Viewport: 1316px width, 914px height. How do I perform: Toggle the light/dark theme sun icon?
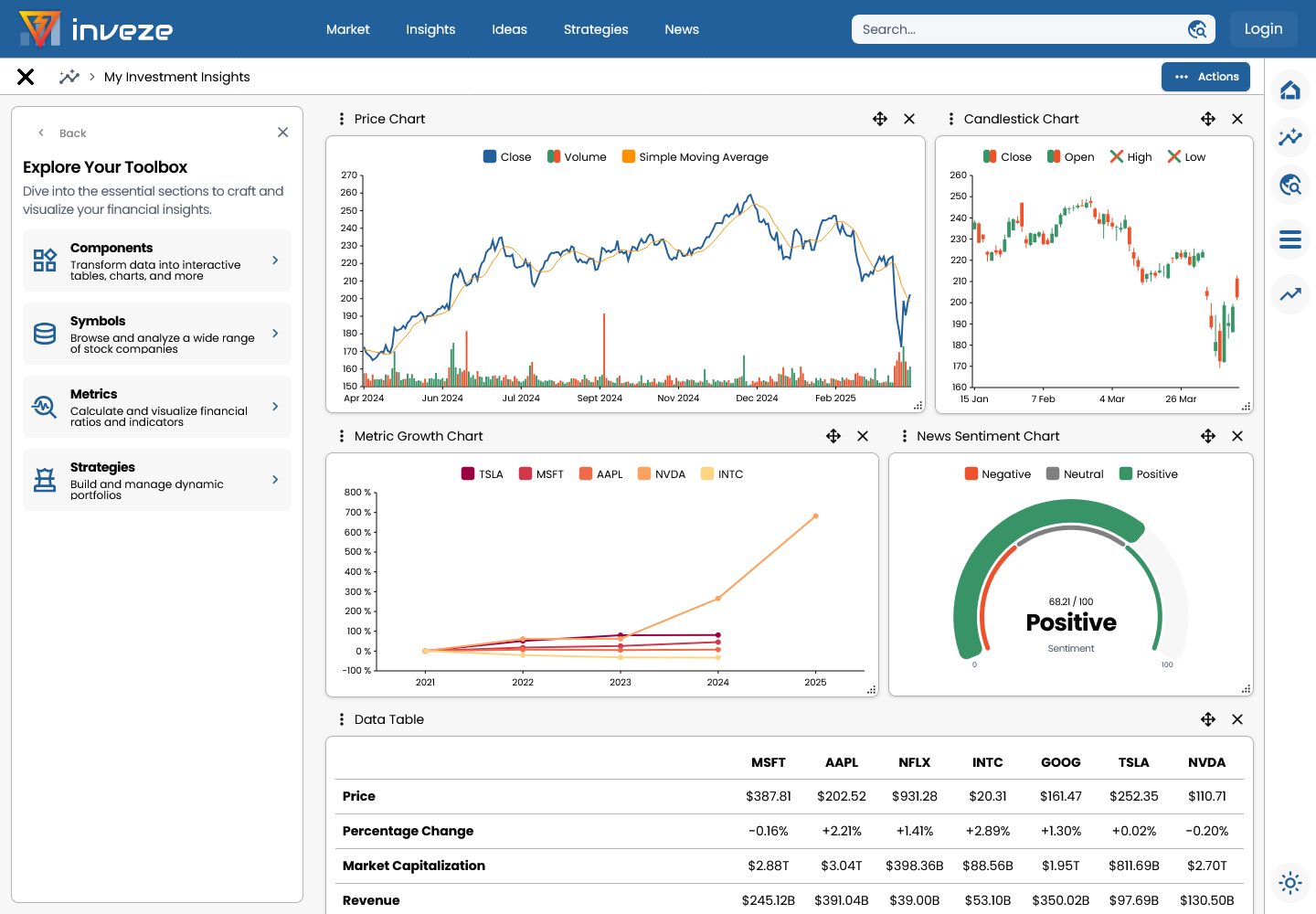1290,883
